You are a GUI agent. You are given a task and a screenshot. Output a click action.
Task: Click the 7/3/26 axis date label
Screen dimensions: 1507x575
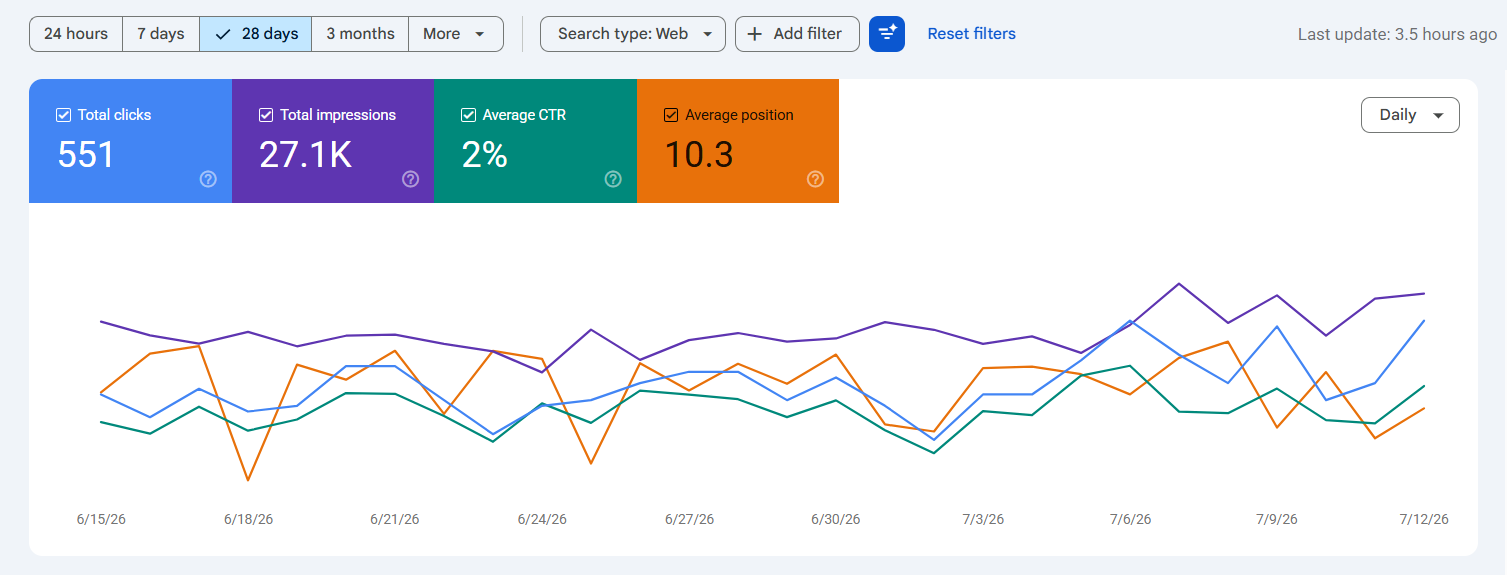click(x=983, y=520)
